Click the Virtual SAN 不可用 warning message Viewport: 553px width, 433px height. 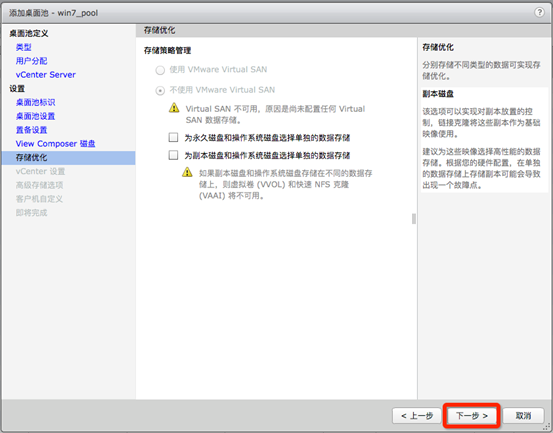point(275,114)
